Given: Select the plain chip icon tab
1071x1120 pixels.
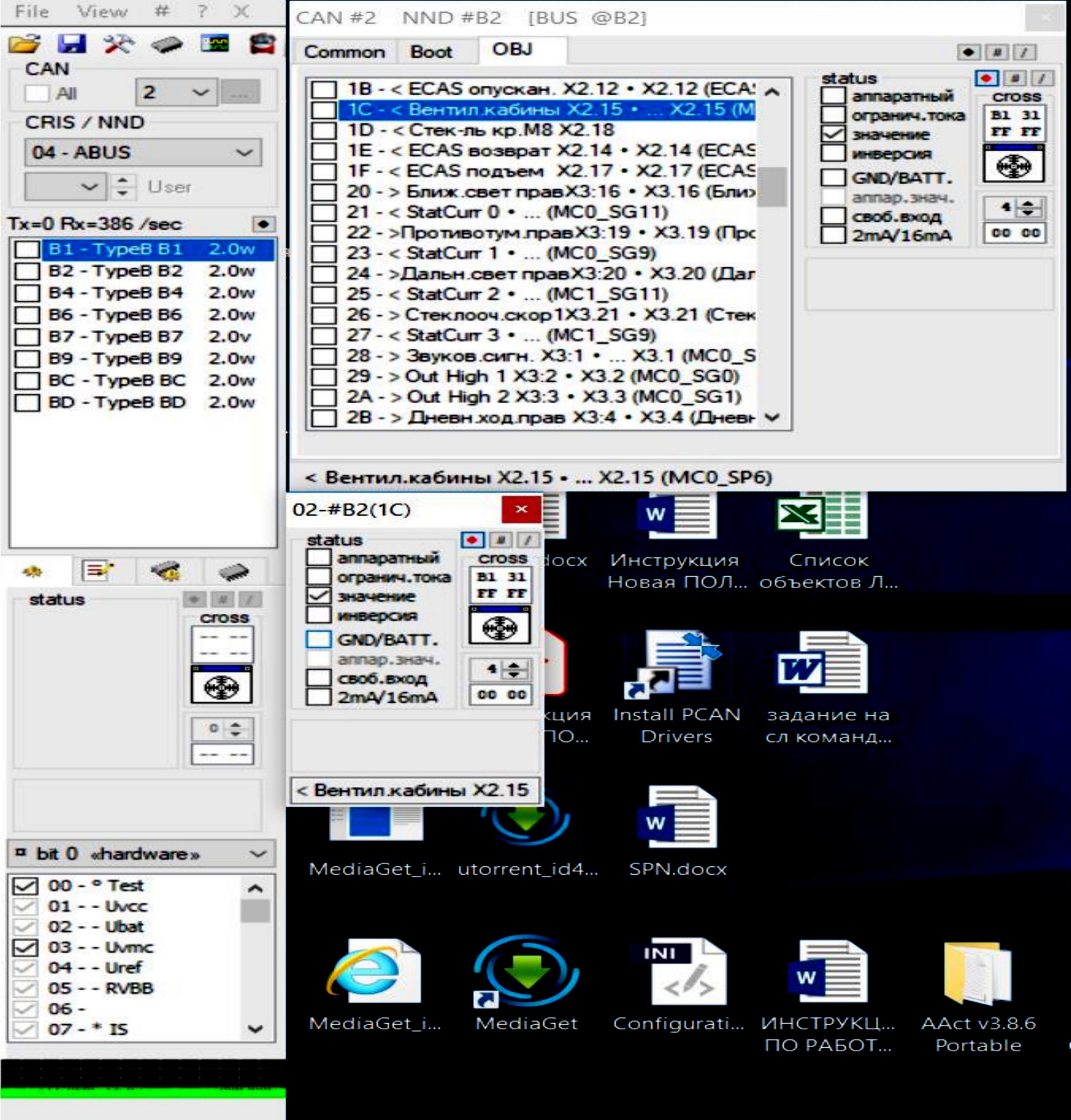Looking at the screenshot, I should [x=234, y=571].
